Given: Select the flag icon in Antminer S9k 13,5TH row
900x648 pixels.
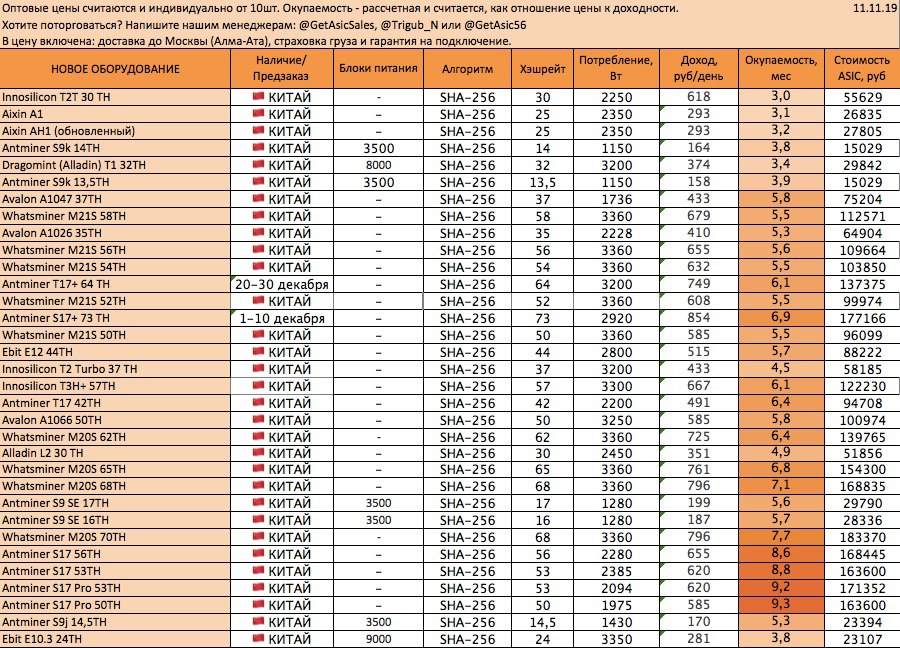Looking at the screenshot, I should click(x=258, y=181).
